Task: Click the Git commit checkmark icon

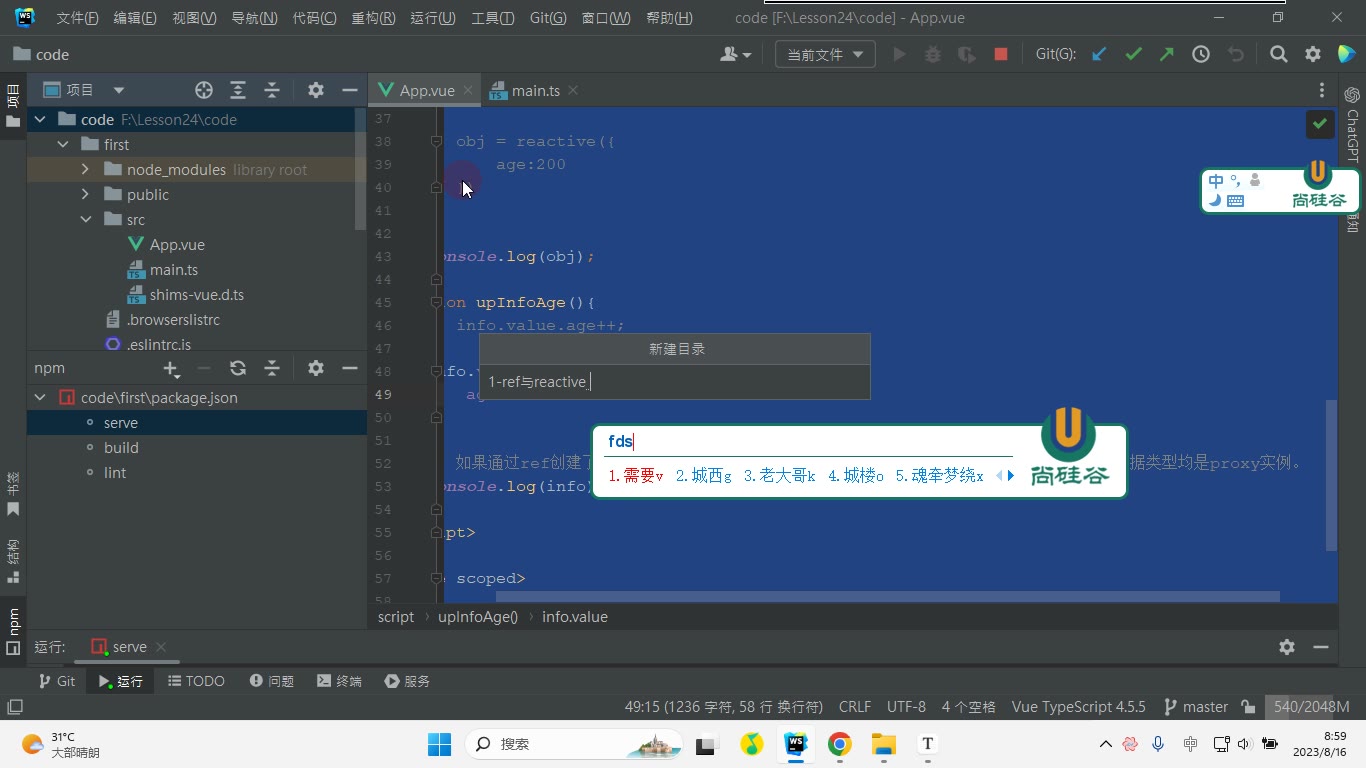Action: point(1133,54)
